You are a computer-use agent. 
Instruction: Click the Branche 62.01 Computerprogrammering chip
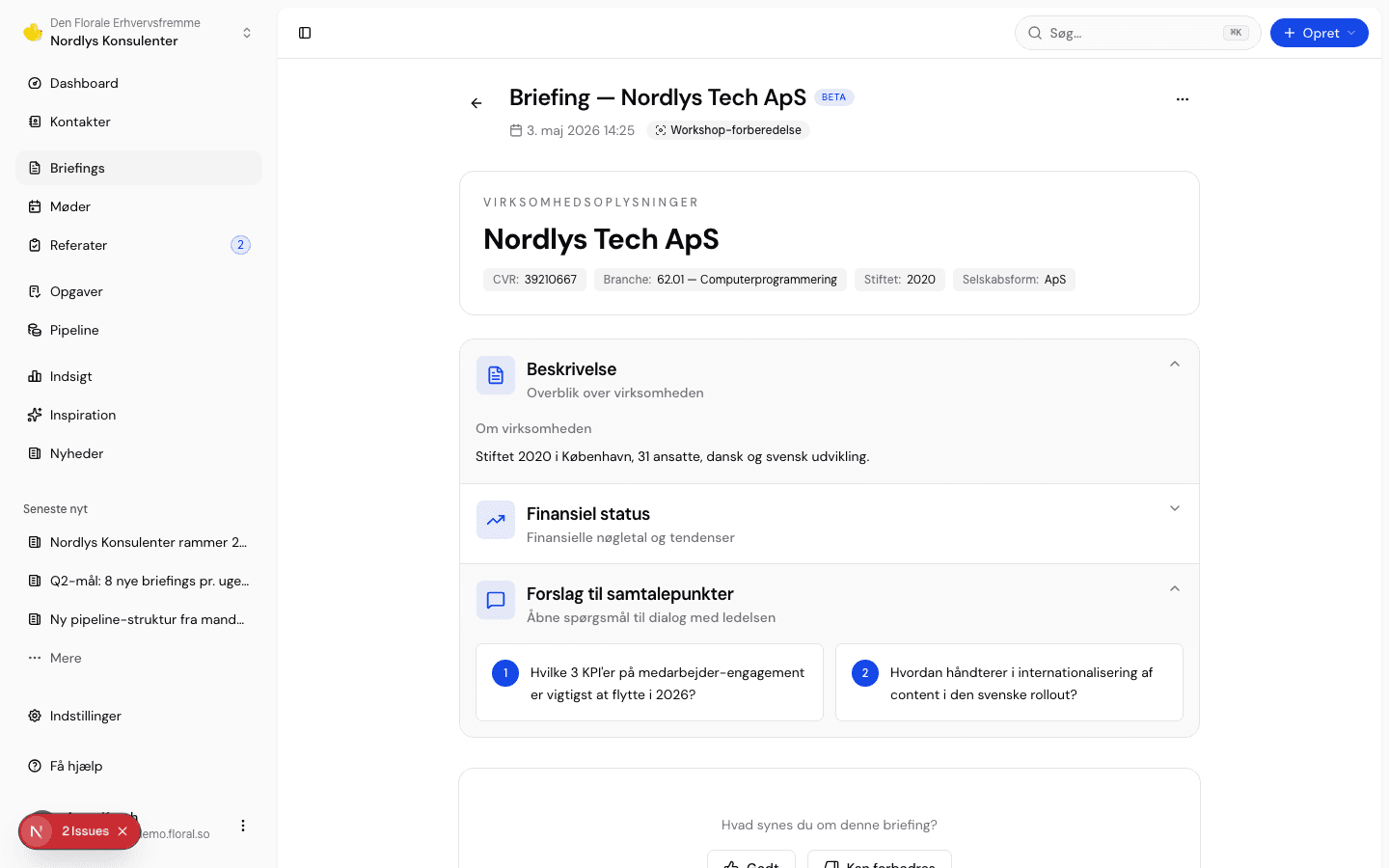click(x=721, y=280)
